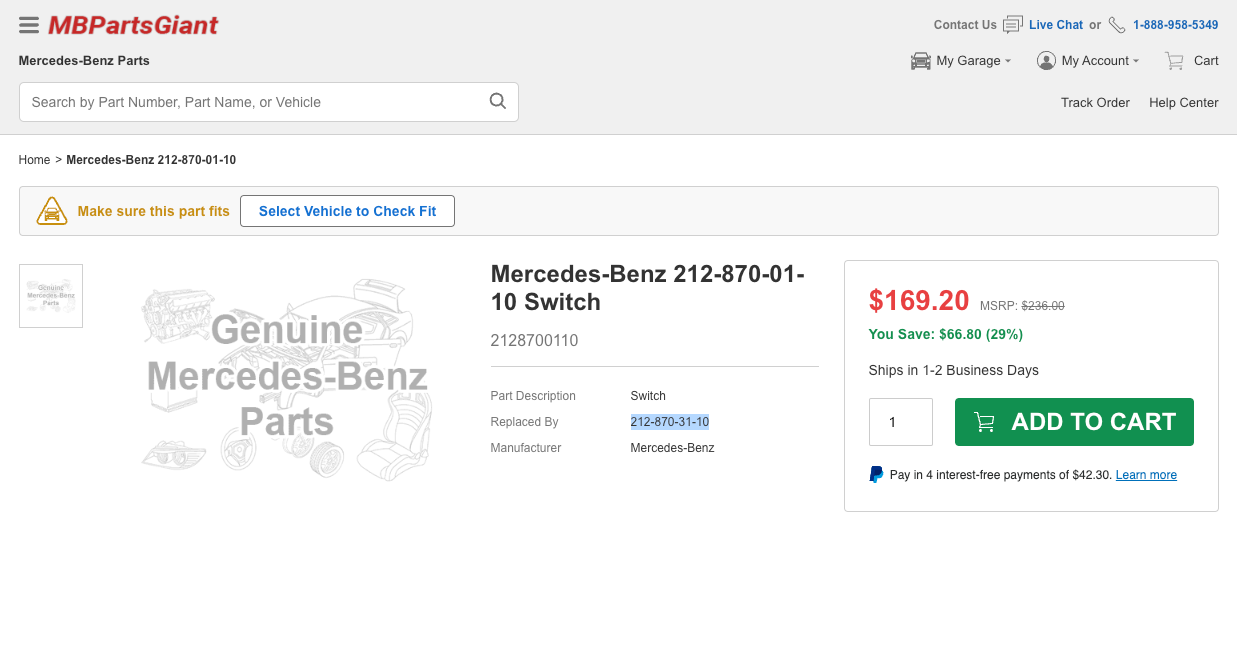Click the phone handset icon
The image size is (1237, 648).
1117,25
